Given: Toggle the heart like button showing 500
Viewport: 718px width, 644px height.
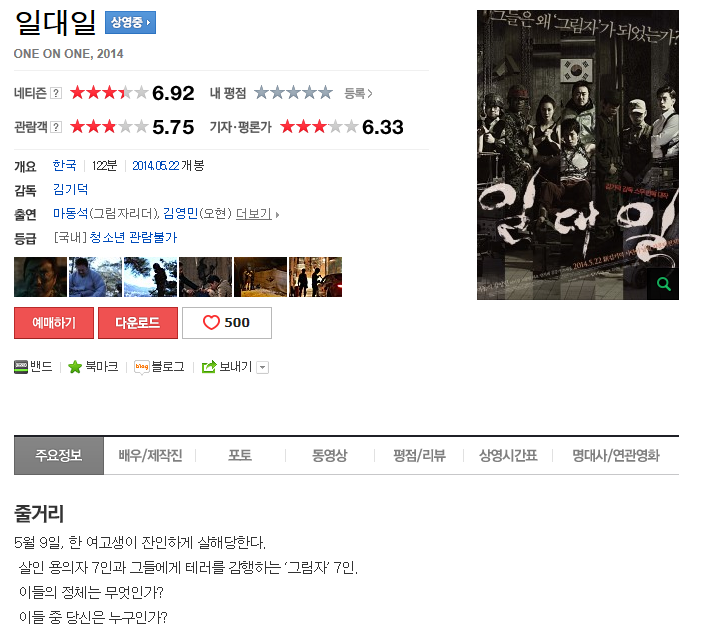Looking at the screenshot, I should [227, 323].
